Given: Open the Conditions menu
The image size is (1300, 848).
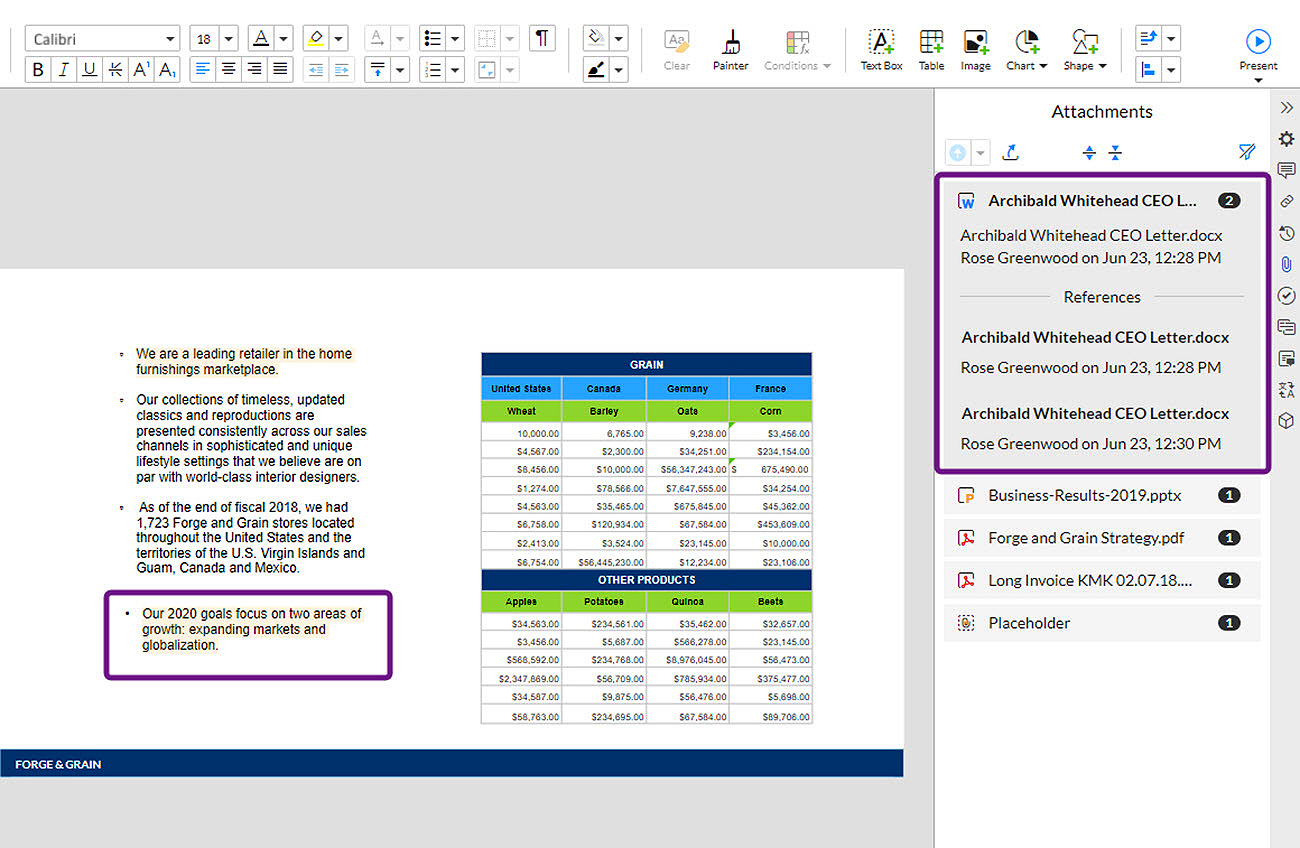Looking at the screenshot, I should click(x=797, y=48).
